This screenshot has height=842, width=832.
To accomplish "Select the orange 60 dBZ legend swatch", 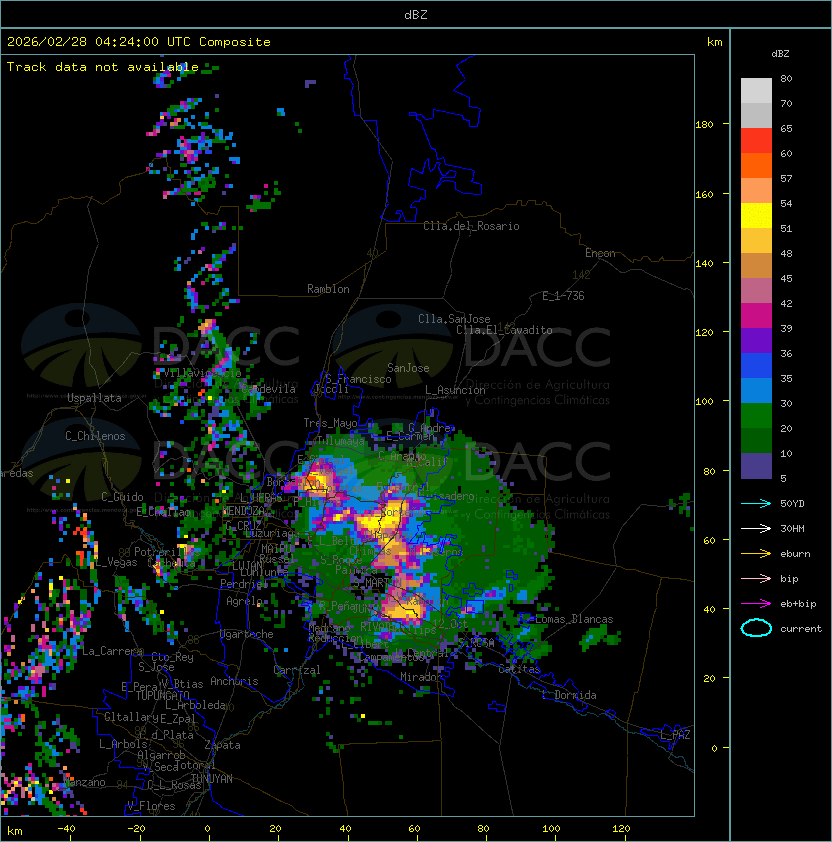I will pyautogui.click(x=756, y=166).
